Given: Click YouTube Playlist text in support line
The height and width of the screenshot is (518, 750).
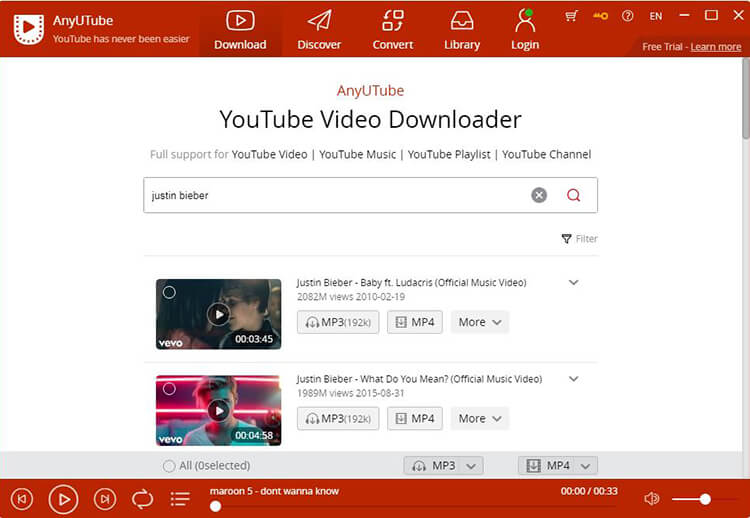Looking at the screenshot, I should [449, 154].
